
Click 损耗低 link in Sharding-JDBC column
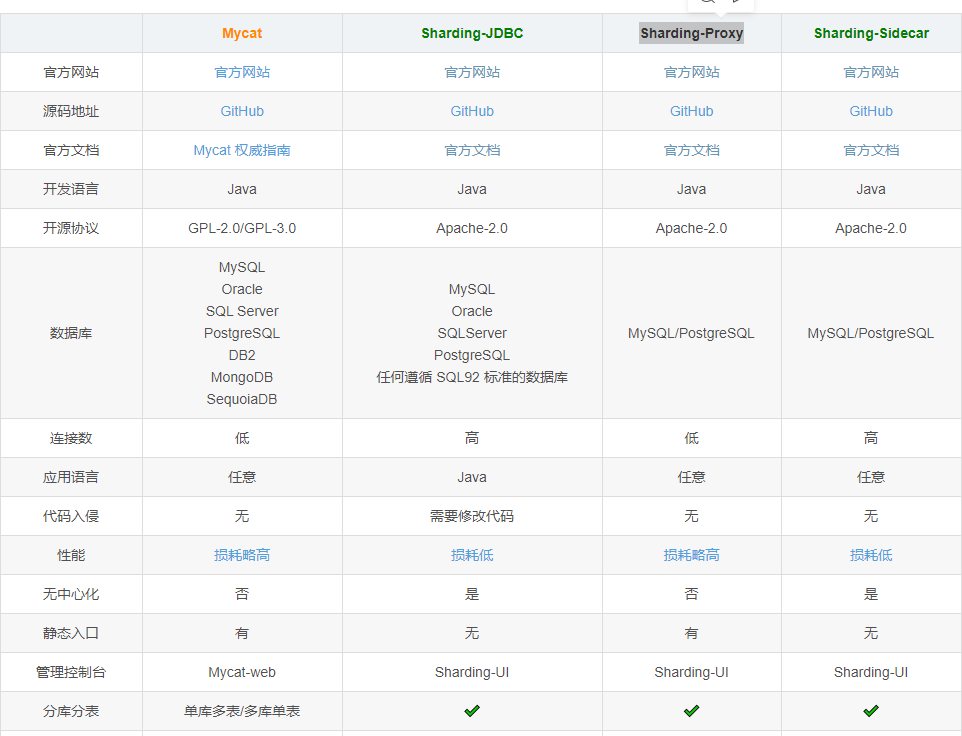tap(472, 555)
